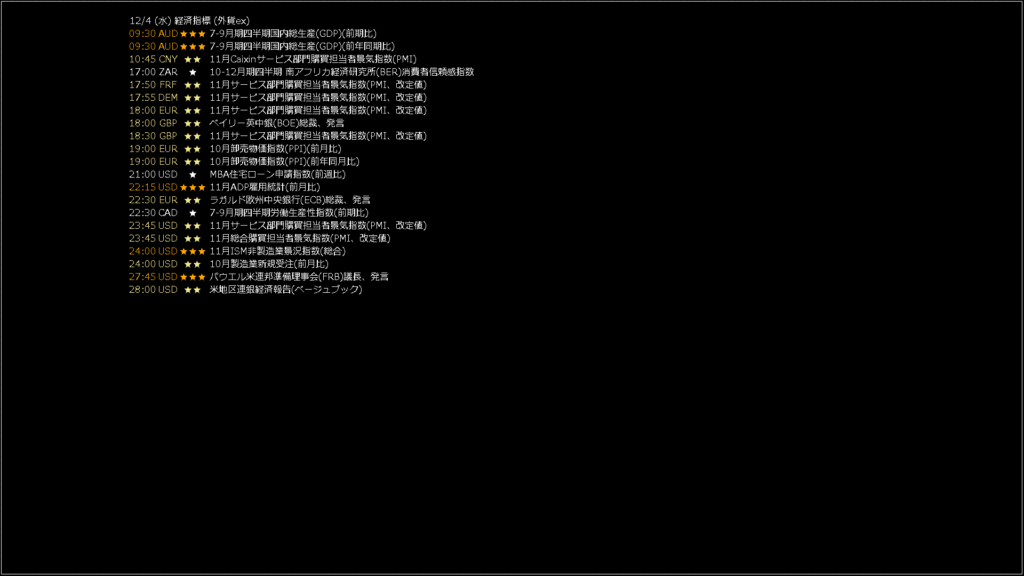Click the two stars on 10:45 CNY Caixin row
Screen dimensions: 1024x576
[x=193, y=59]
